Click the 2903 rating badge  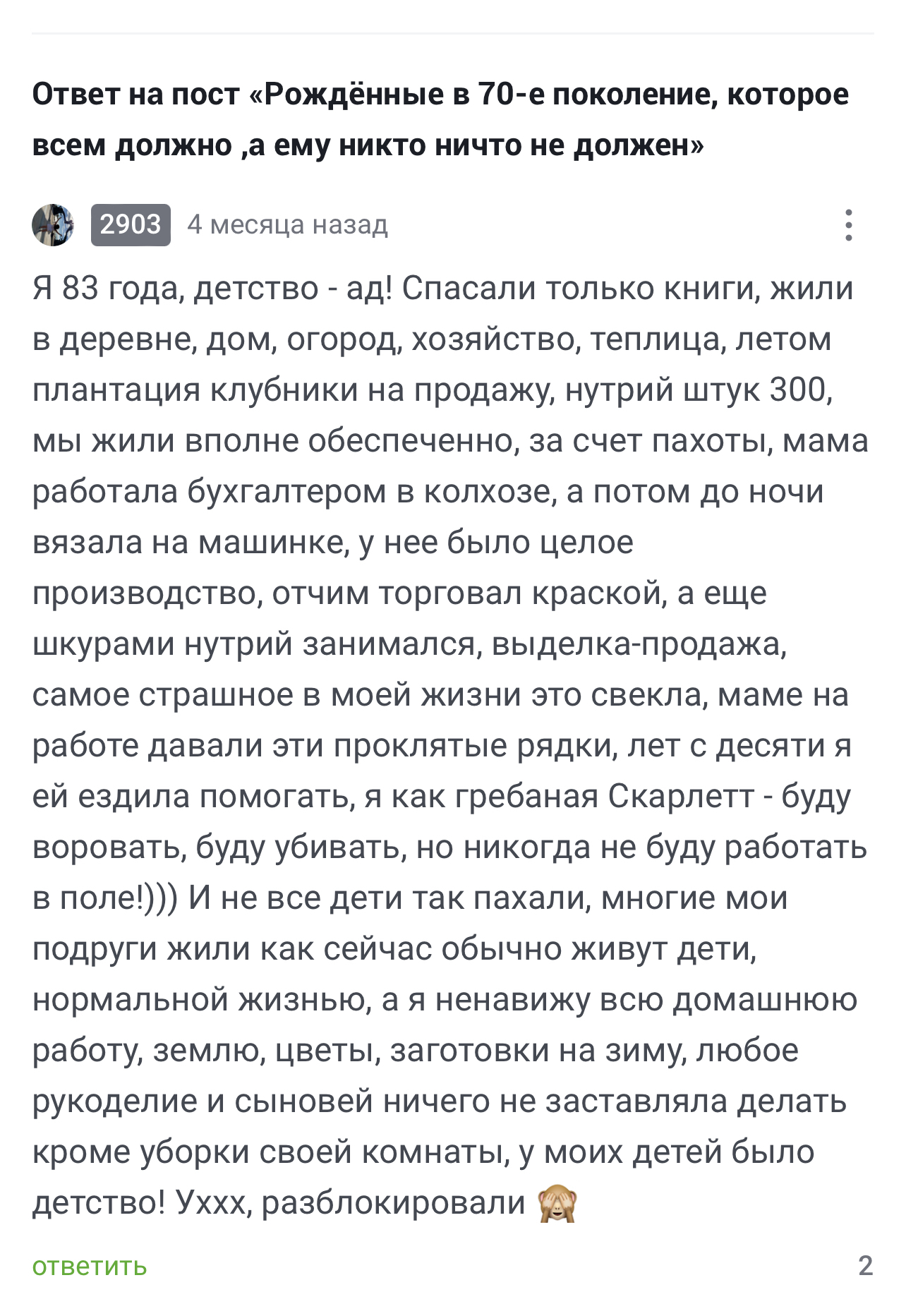pyautogui.click(x=131, y=224)
